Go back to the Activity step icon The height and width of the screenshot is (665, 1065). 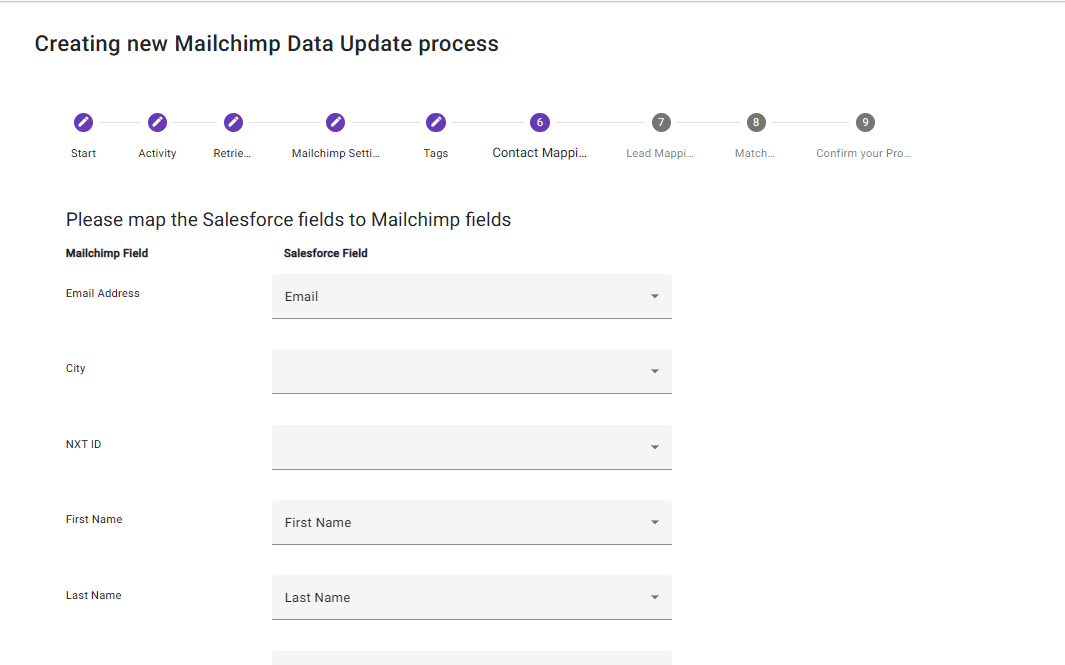(x=157, y=122)
